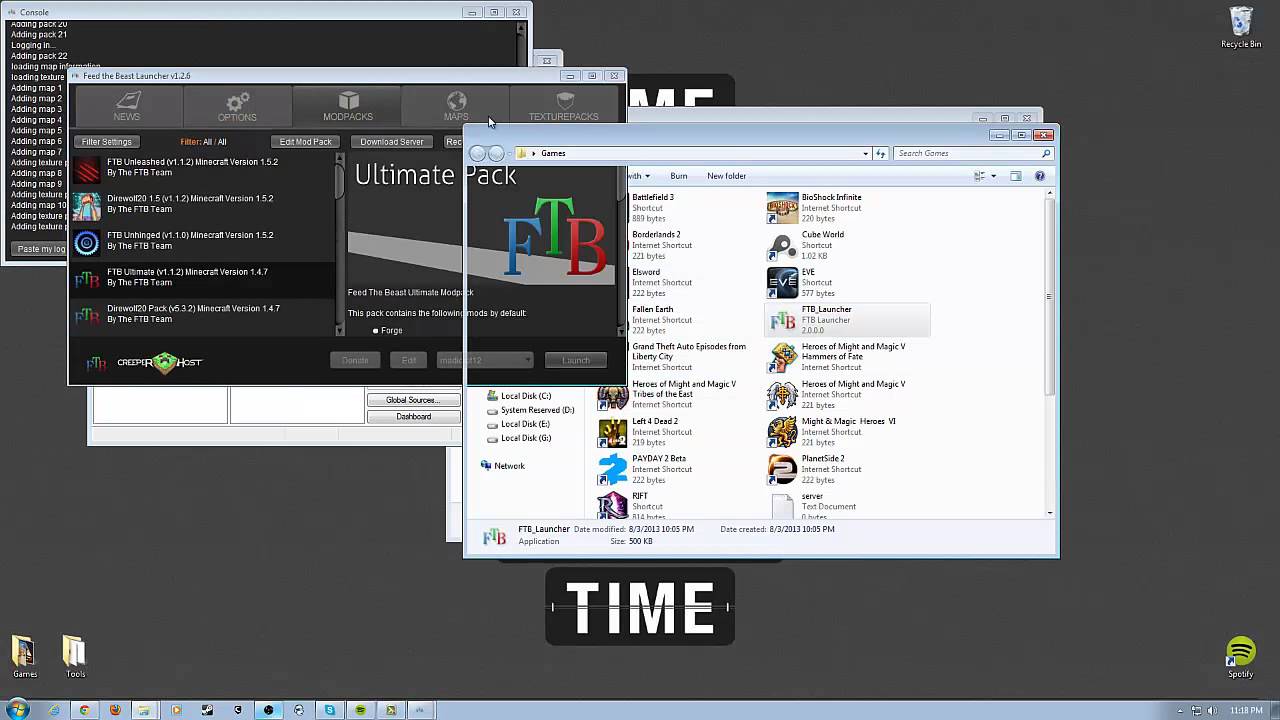Select System Reserved (D:) drive
The image size is (1280, 720).
[530, 410]
